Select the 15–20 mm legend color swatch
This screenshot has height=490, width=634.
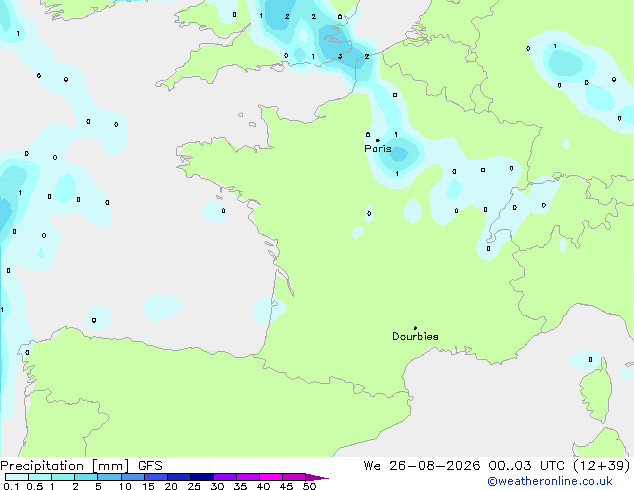pyautogui.click(x=156, y=477)
